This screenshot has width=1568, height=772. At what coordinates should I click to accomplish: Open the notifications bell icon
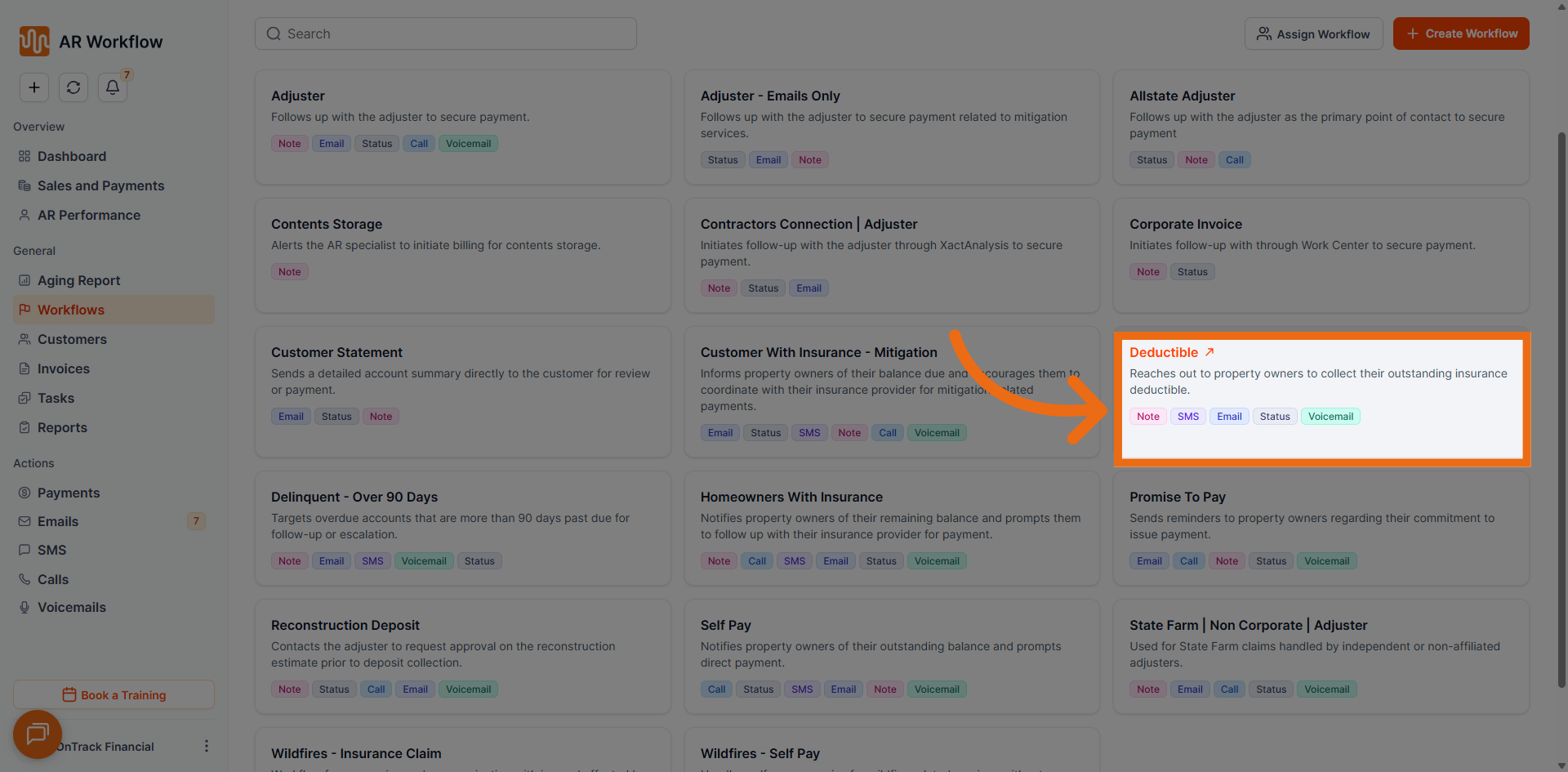coord(113,87)
